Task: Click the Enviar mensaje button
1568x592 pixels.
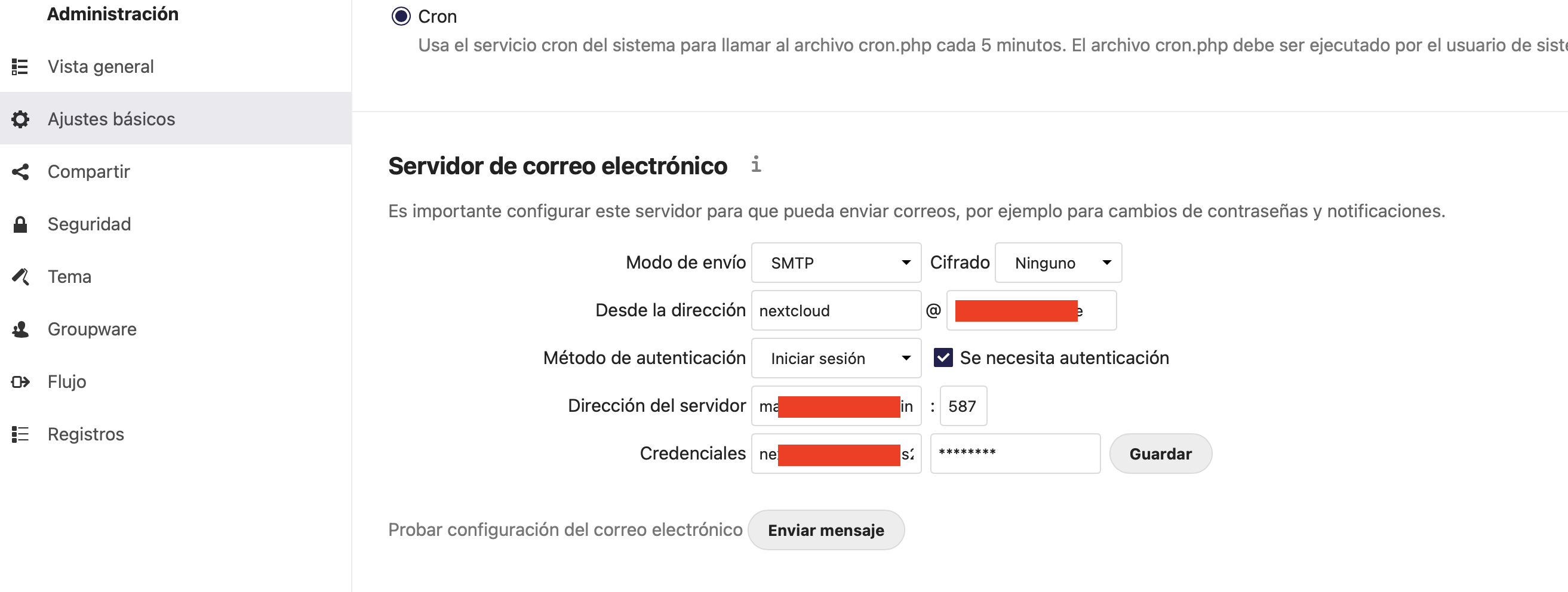Action: click(825, 530)
